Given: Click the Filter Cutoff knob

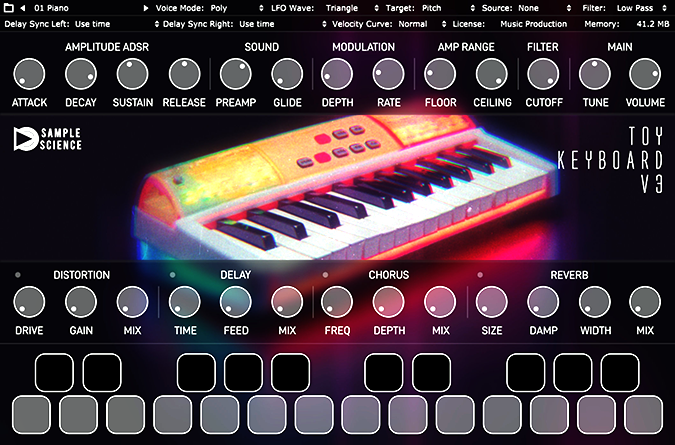Looking at the screenshot, I should [543, 74].
